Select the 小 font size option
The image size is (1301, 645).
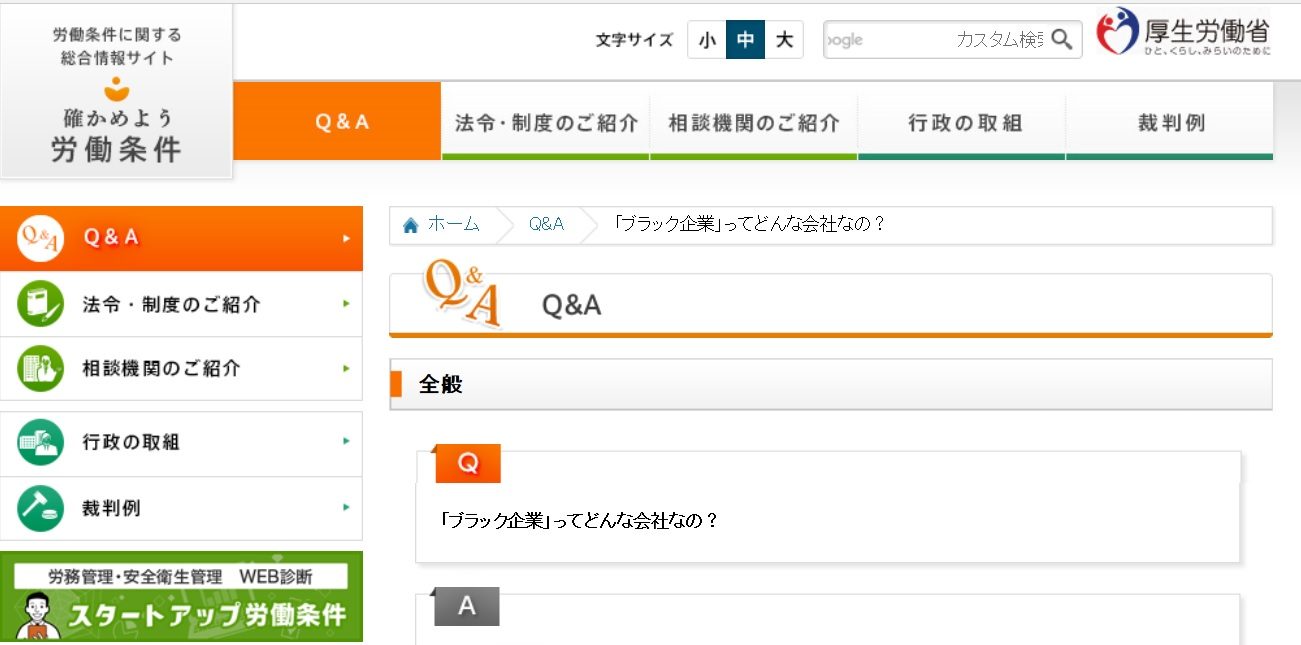click(707, 40)
